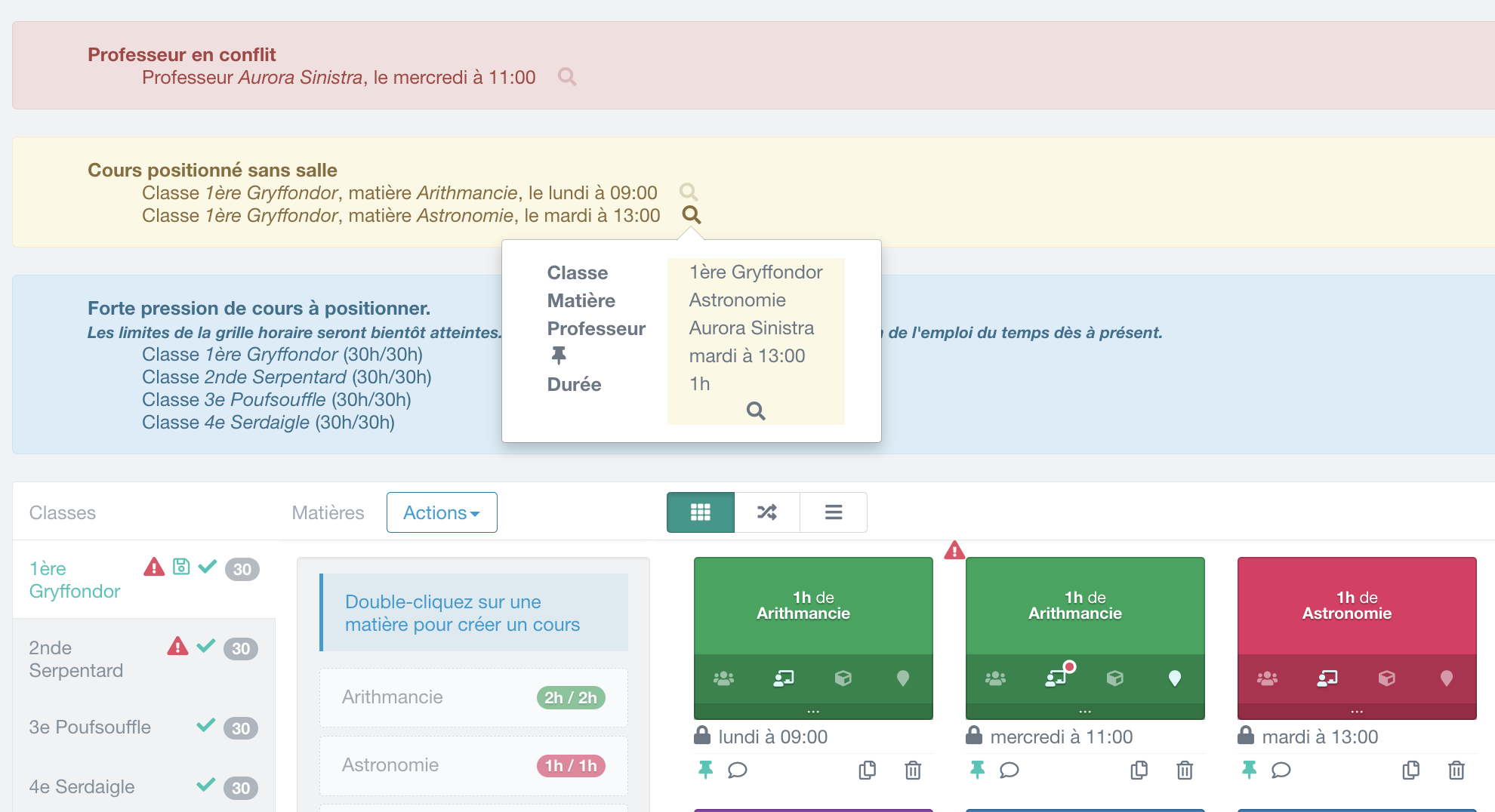Open the magnifier for the Aurora Sinistra conflict
The height and width of the screenshot is (812, 1495).
(568, 76)
